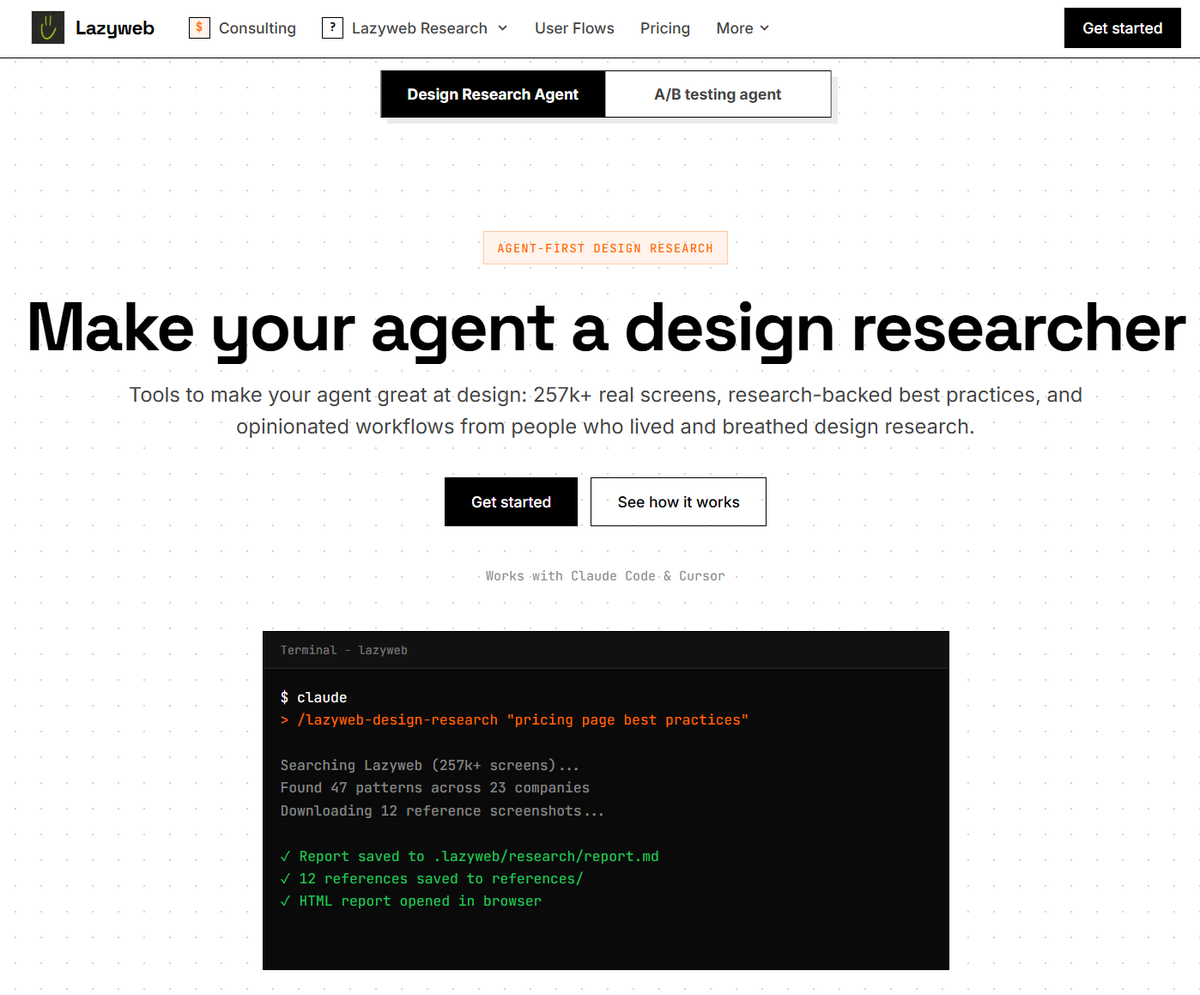Viewport: 1200px width, 995px height.
Task: Click Get started in the header
Action: [1123, 28]
